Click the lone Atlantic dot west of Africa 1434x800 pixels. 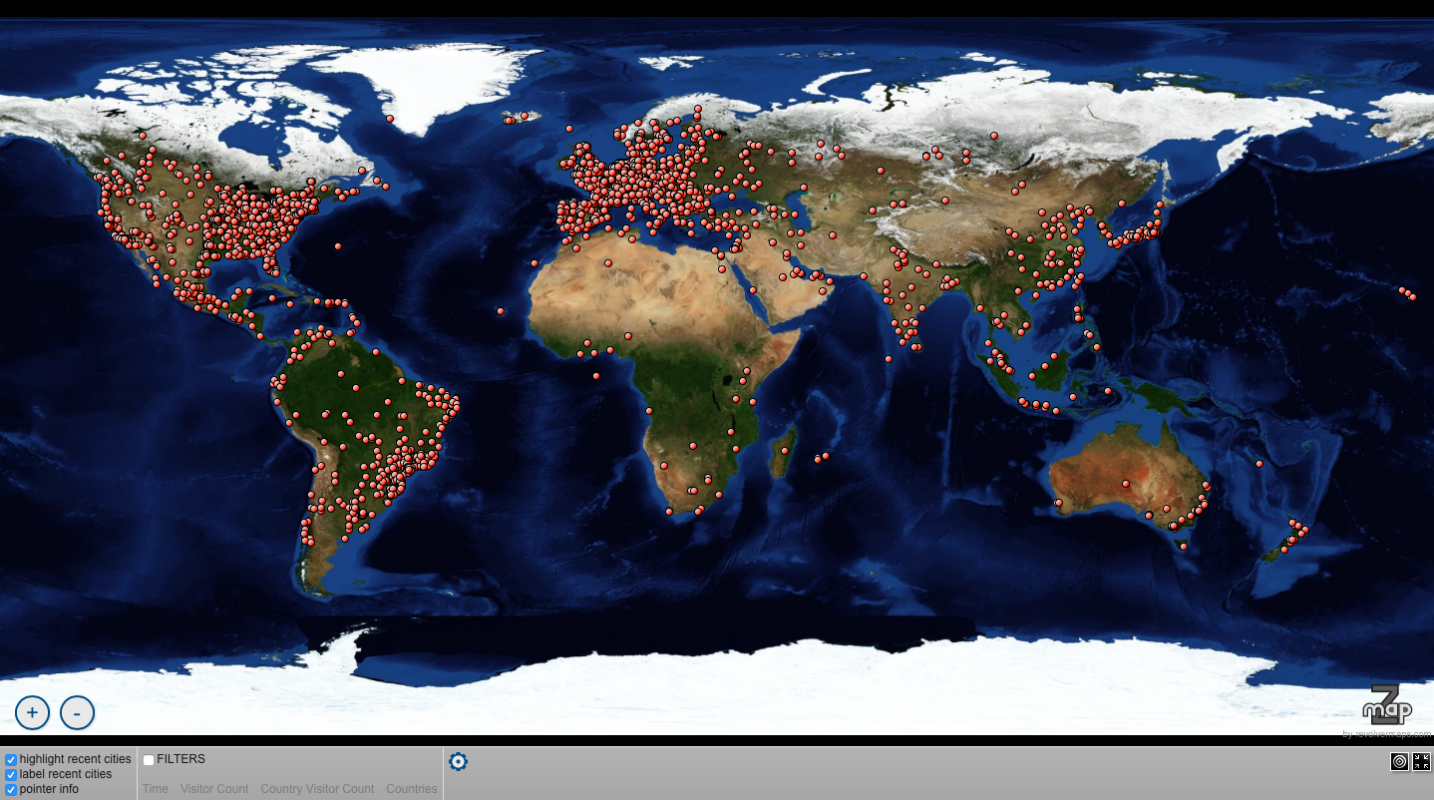pyautogui.click(x=500, y=311)
